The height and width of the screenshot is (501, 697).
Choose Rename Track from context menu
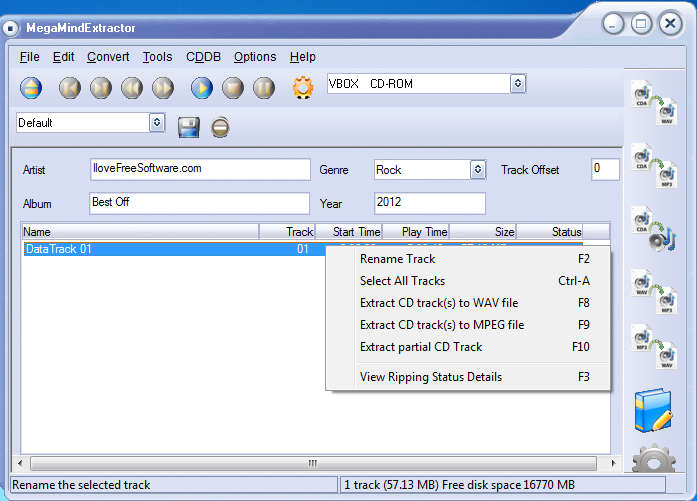click(468, 259)
